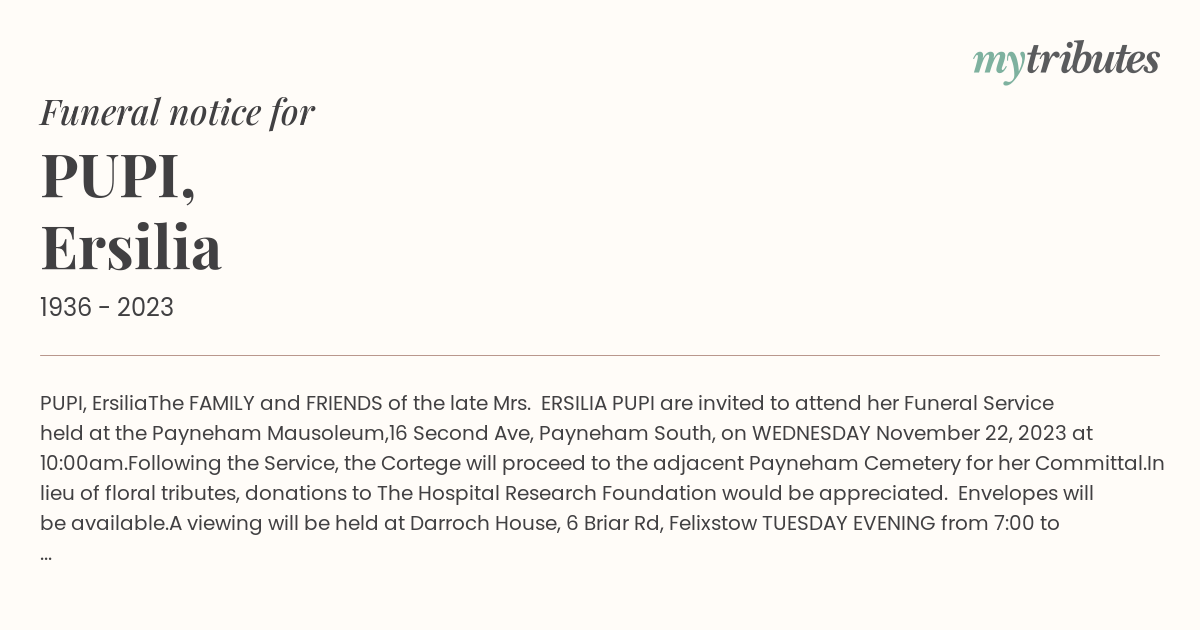
Task: Click the first name Ersilia
Action: click(131, 246)
